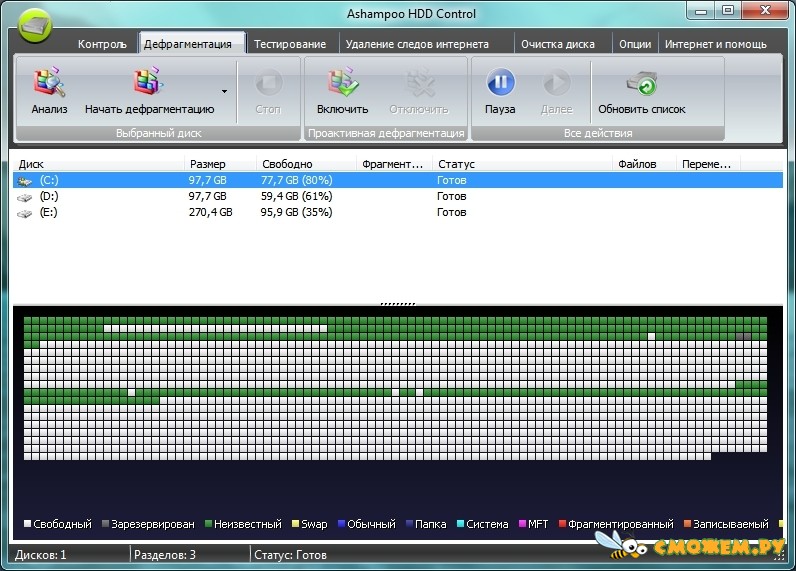The width and height of the screenshot is (796, 571).
Task: Click the splitter grip above cluster map
Action: (398, 304)
